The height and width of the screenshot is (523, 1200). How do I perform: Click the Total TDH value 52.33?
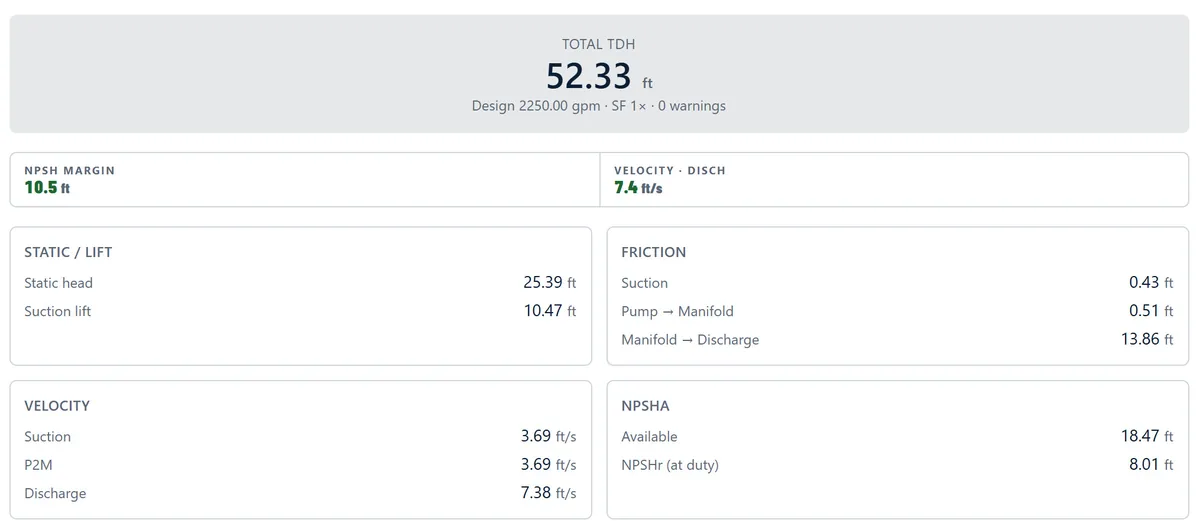(x=589, y=76)
